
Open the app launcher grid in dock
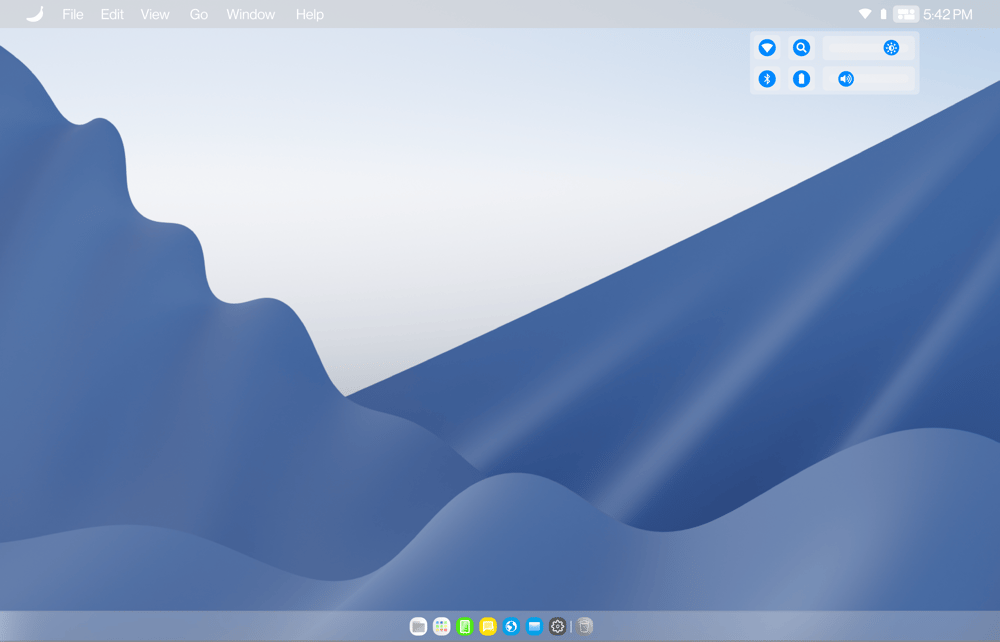pyautogui.click(x=441, y=627)
